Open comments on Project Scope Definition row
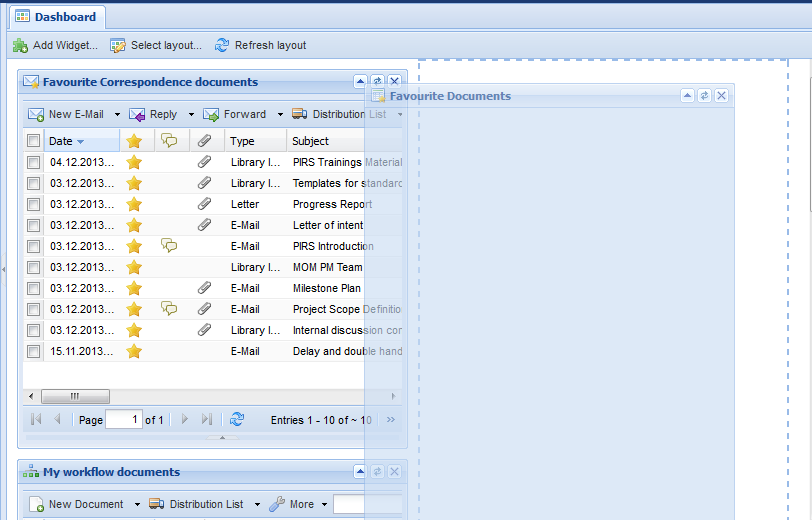The image size is (812, 520). click(169, 309)
